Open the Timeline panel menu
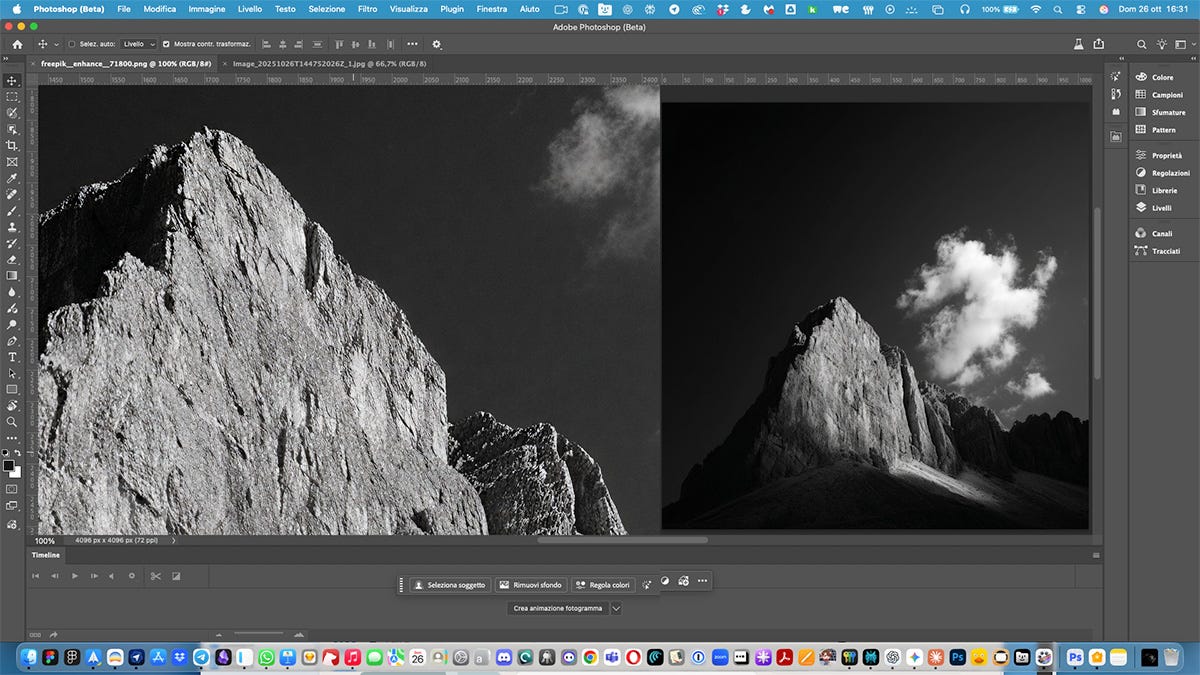Screen dimensions: 1200x675 point(1096,555)
